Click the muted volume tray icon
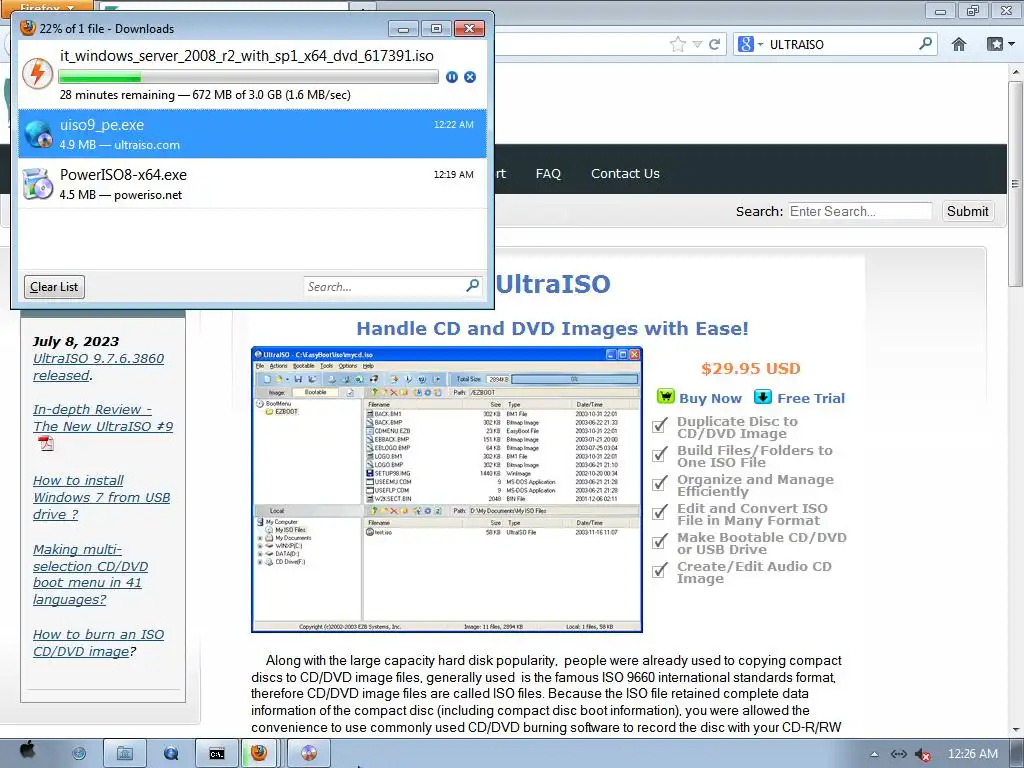The image size is (1024, 768). [x=923, y=754]
